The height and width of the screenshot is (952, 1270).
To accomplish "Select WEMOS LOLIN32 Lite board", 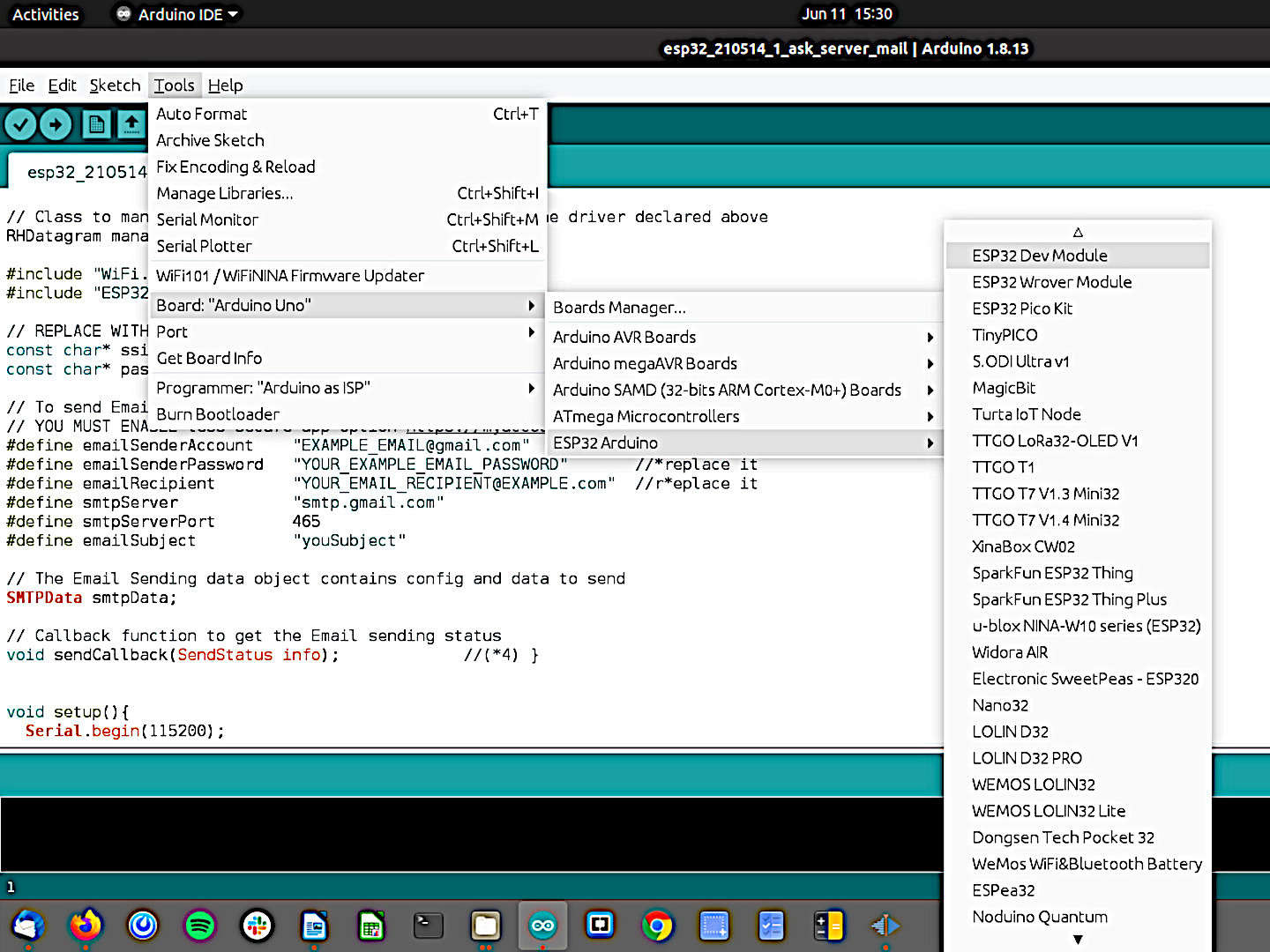I will click(x=1078, y=811).
